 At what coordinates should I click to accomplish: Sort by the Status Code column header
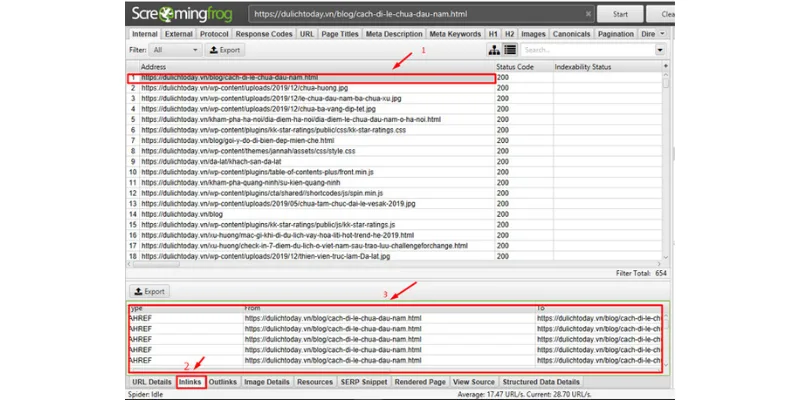click(523, 67)
